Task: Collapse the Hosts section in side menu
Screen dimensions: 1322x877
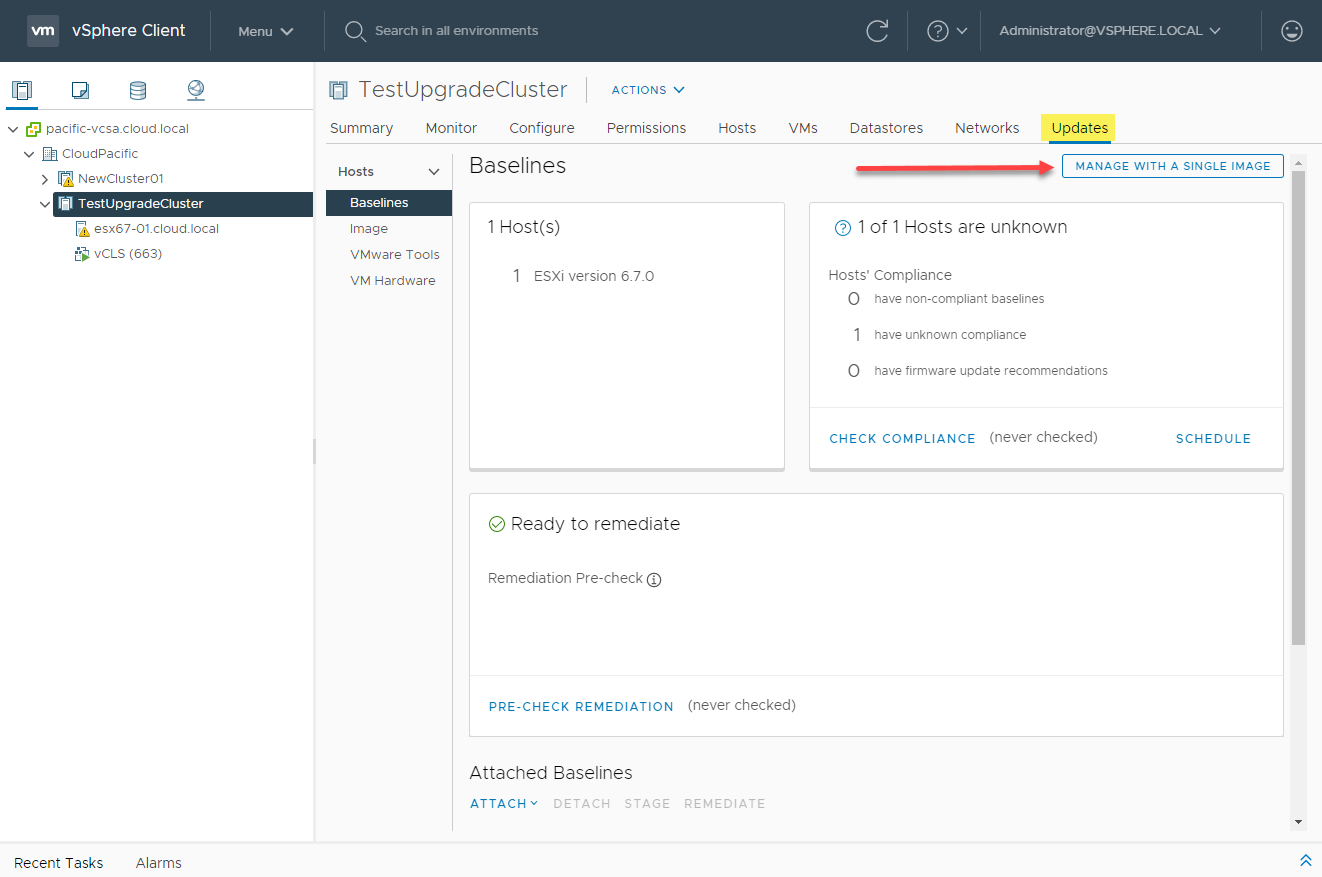Action: point(434,172)
